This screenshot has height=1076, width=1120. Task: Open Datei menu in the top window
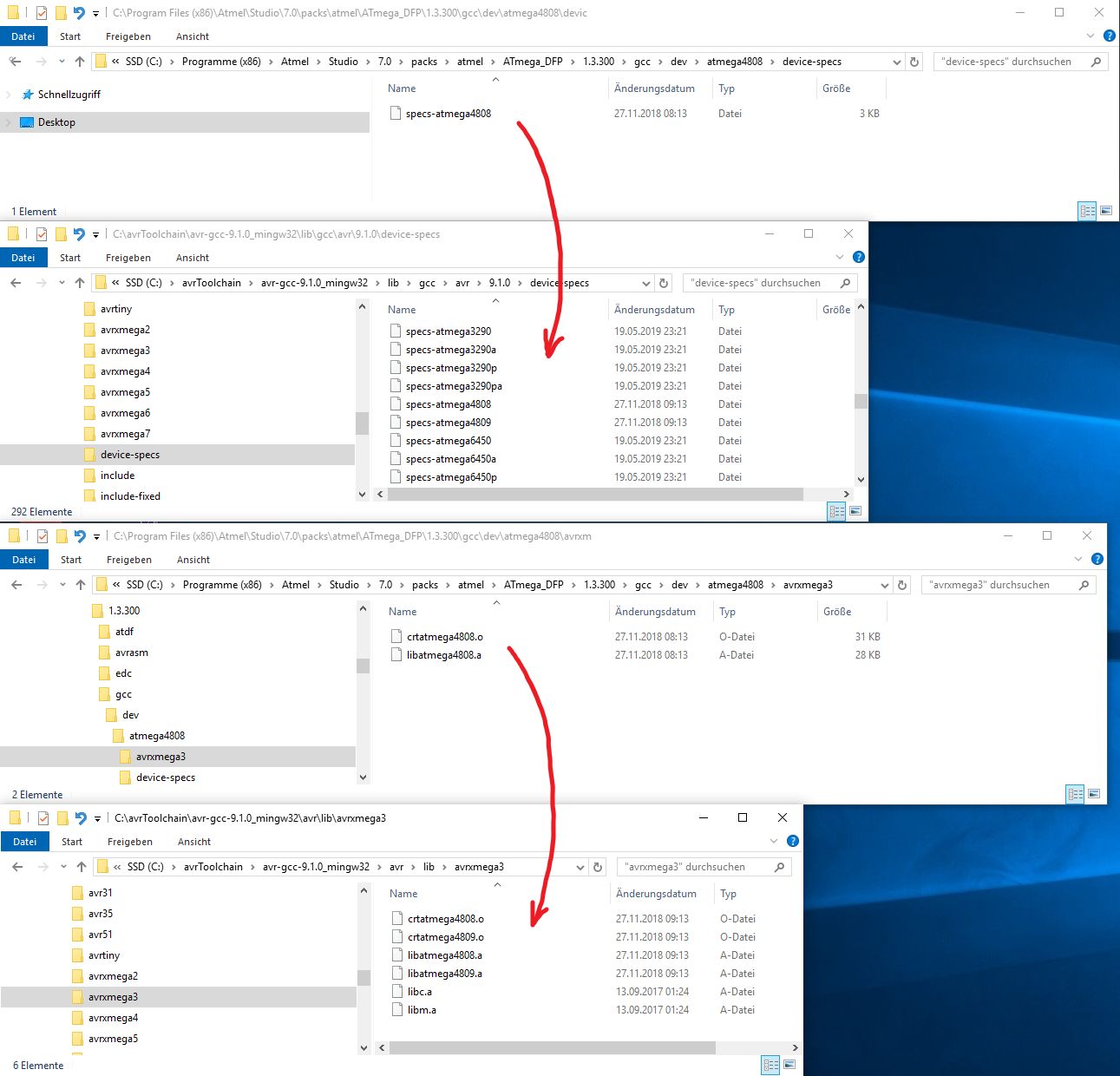[x=23, y=36]
